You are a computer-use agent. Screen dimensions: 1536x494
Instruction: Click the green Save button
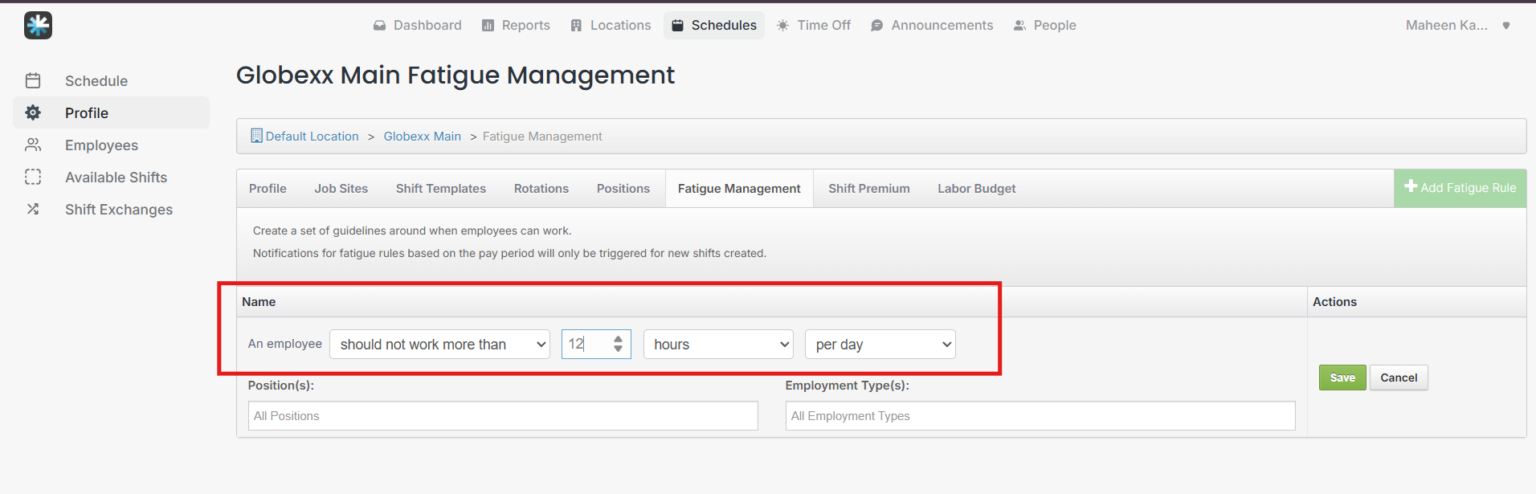[1342, 377]
